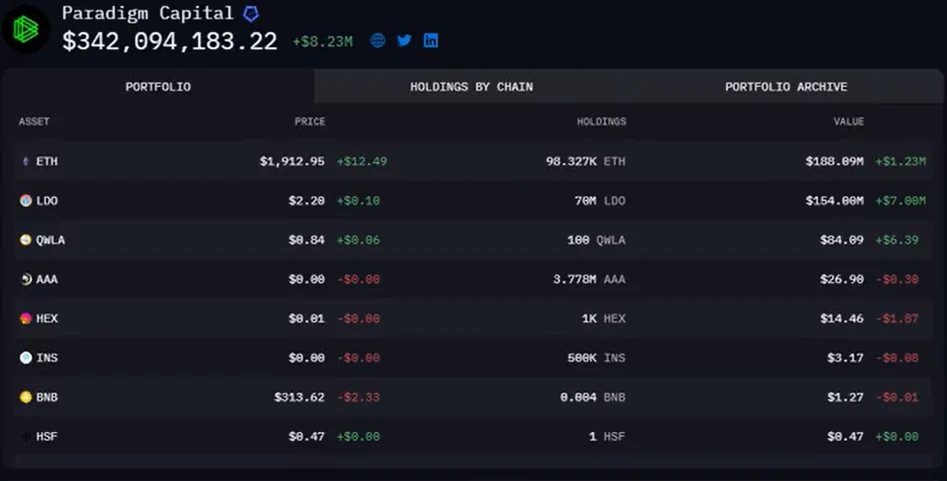Image resolution: width=947 pixels, height=481 pixels.
Task: Click the Paradigm Capital green logo
Action: pos(26,29)
